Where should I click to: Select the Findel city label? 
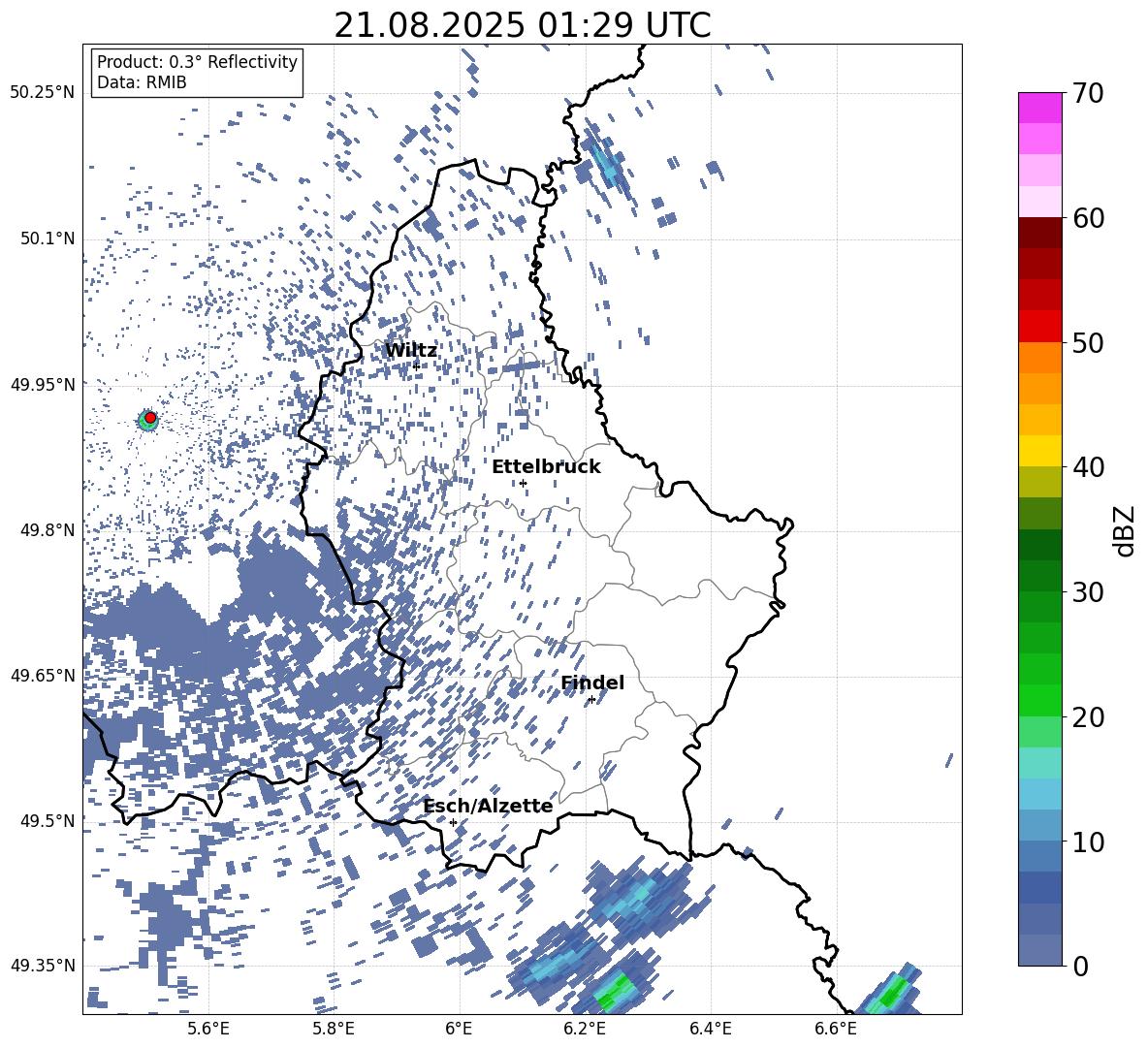pyautogui.click(x=592, y=683)
